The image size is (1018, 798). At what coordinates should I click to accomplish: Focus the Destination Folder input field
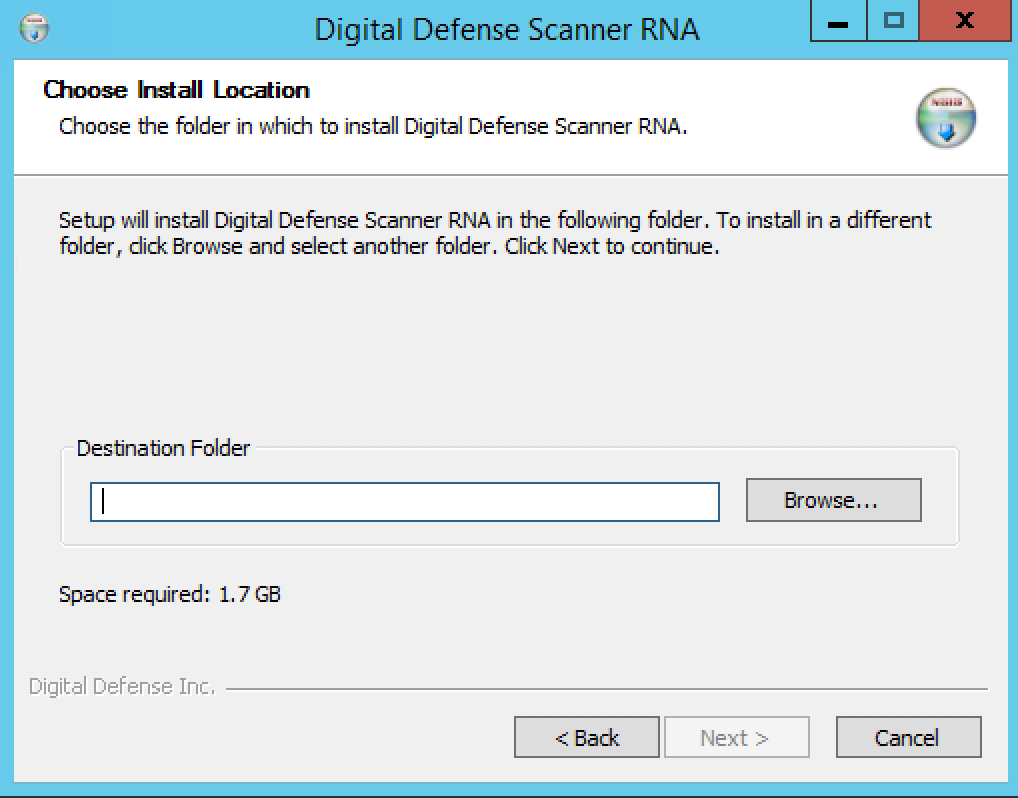[x=404, y=501]
